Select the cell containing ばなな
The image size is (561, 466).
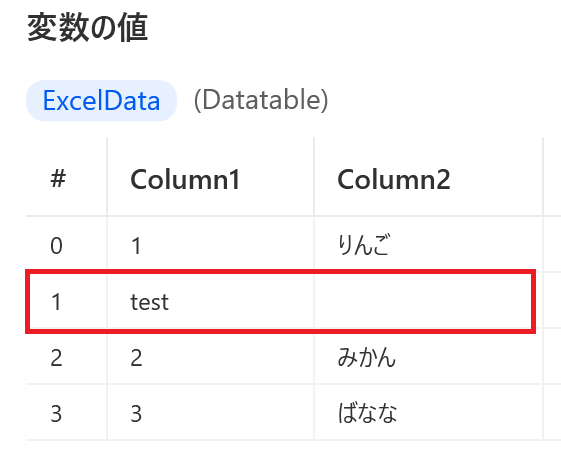click(428, 413)
